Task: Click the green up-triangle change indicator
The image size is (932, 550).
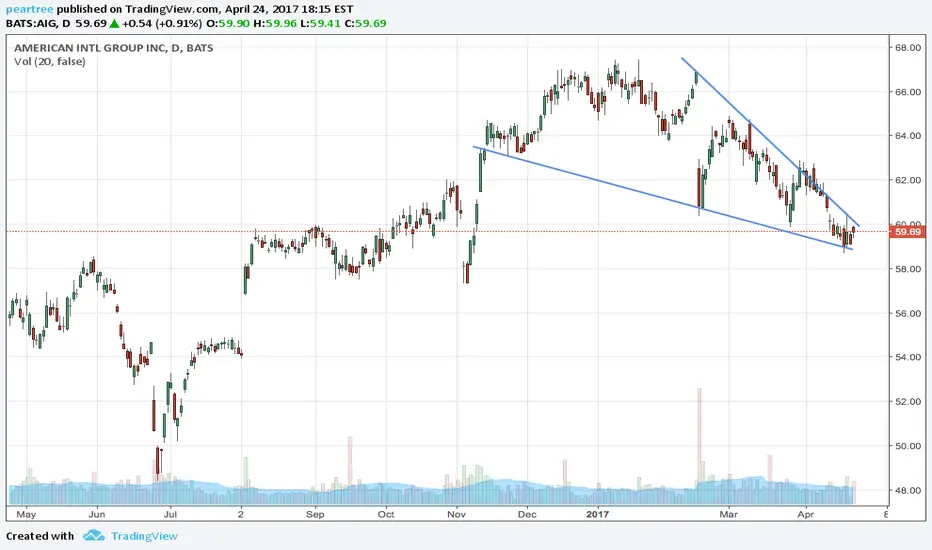Action: pyautogui.click(x=114, y=24)
